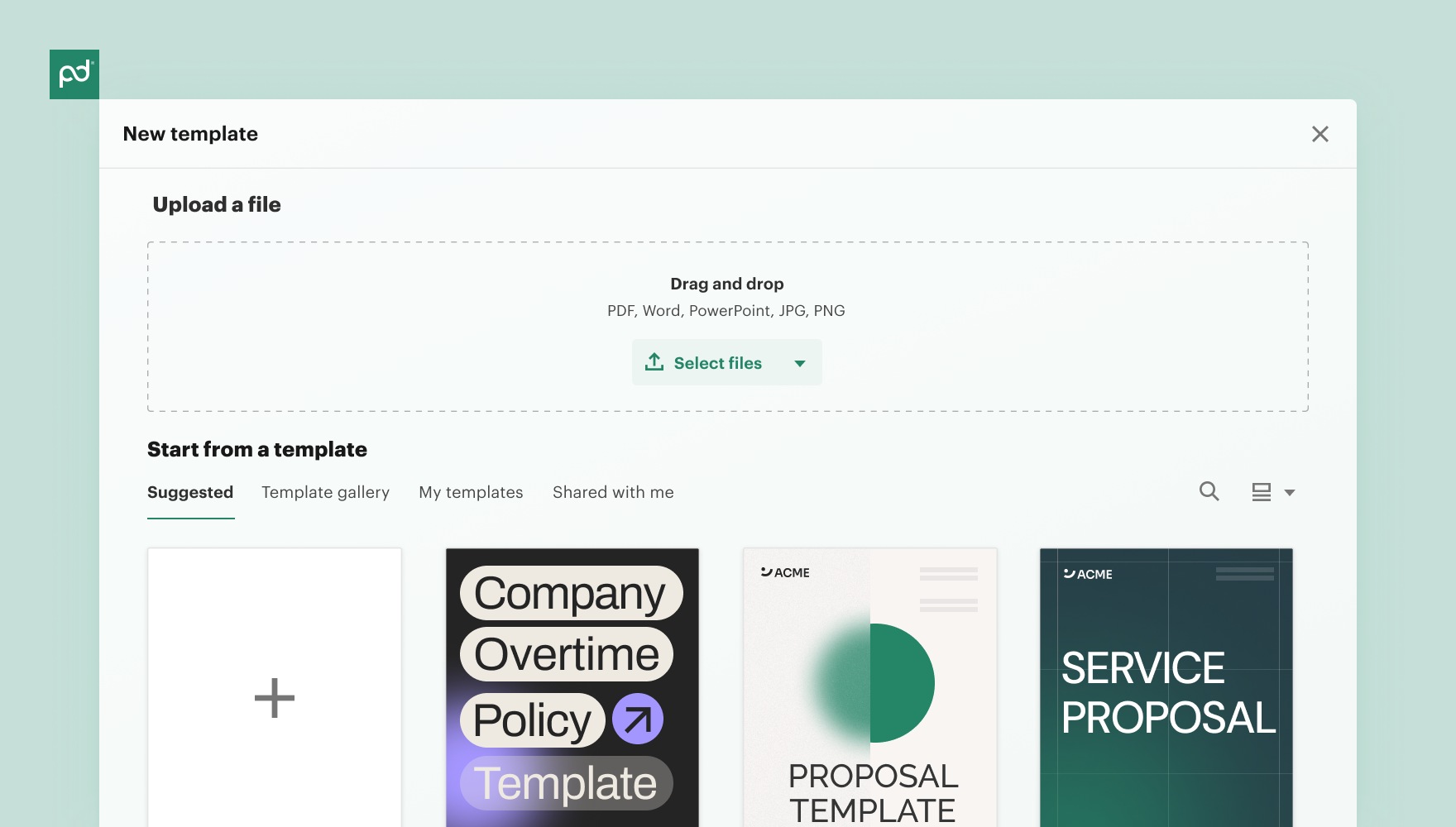The image size is (1456, 827).
Task: Expand the Select files dropdown arrow
Action: 800,363
